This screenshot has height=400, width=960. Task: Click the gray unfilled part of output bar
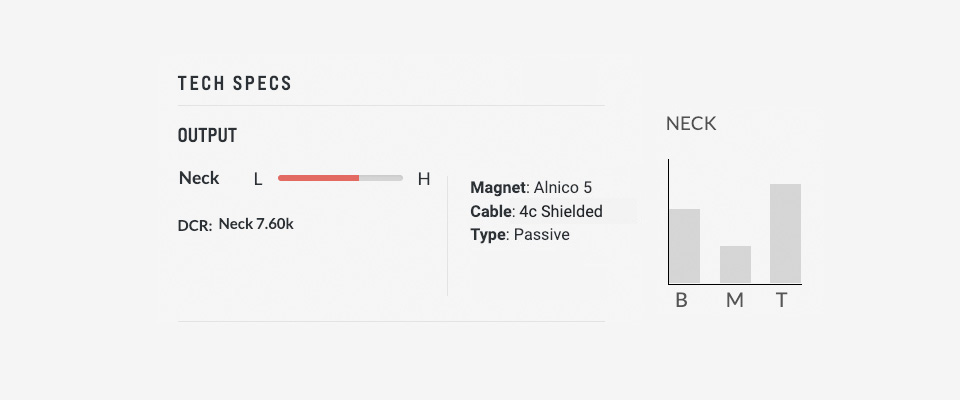(x=381, y=178)
